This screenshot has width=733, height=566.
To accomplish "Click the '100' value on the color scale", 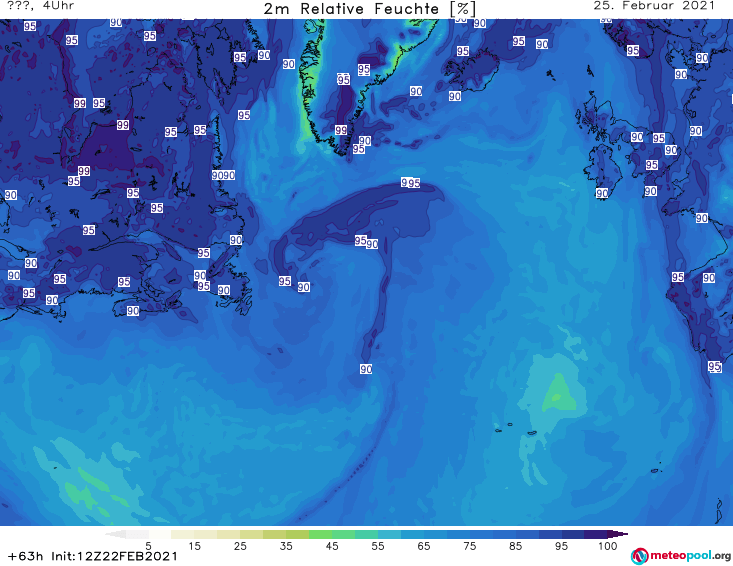I will pyautogui.click(x=608, y=546).
